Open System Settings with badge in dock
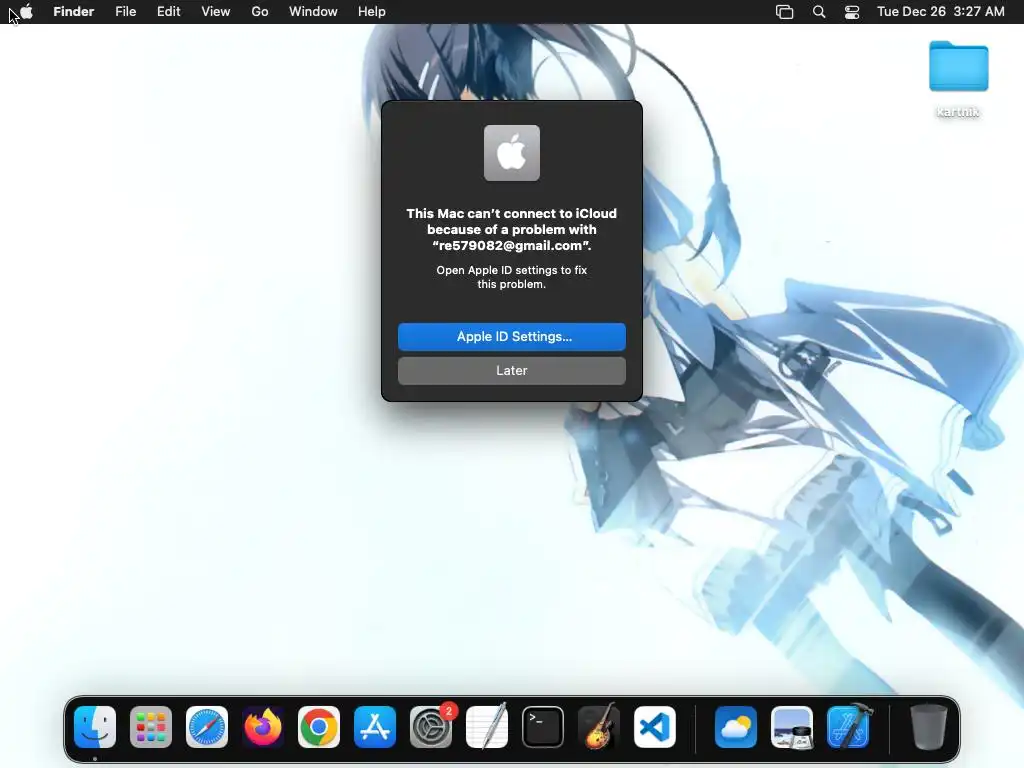Viewport: 1024px width, 768px height. click(x=431, y=727)
